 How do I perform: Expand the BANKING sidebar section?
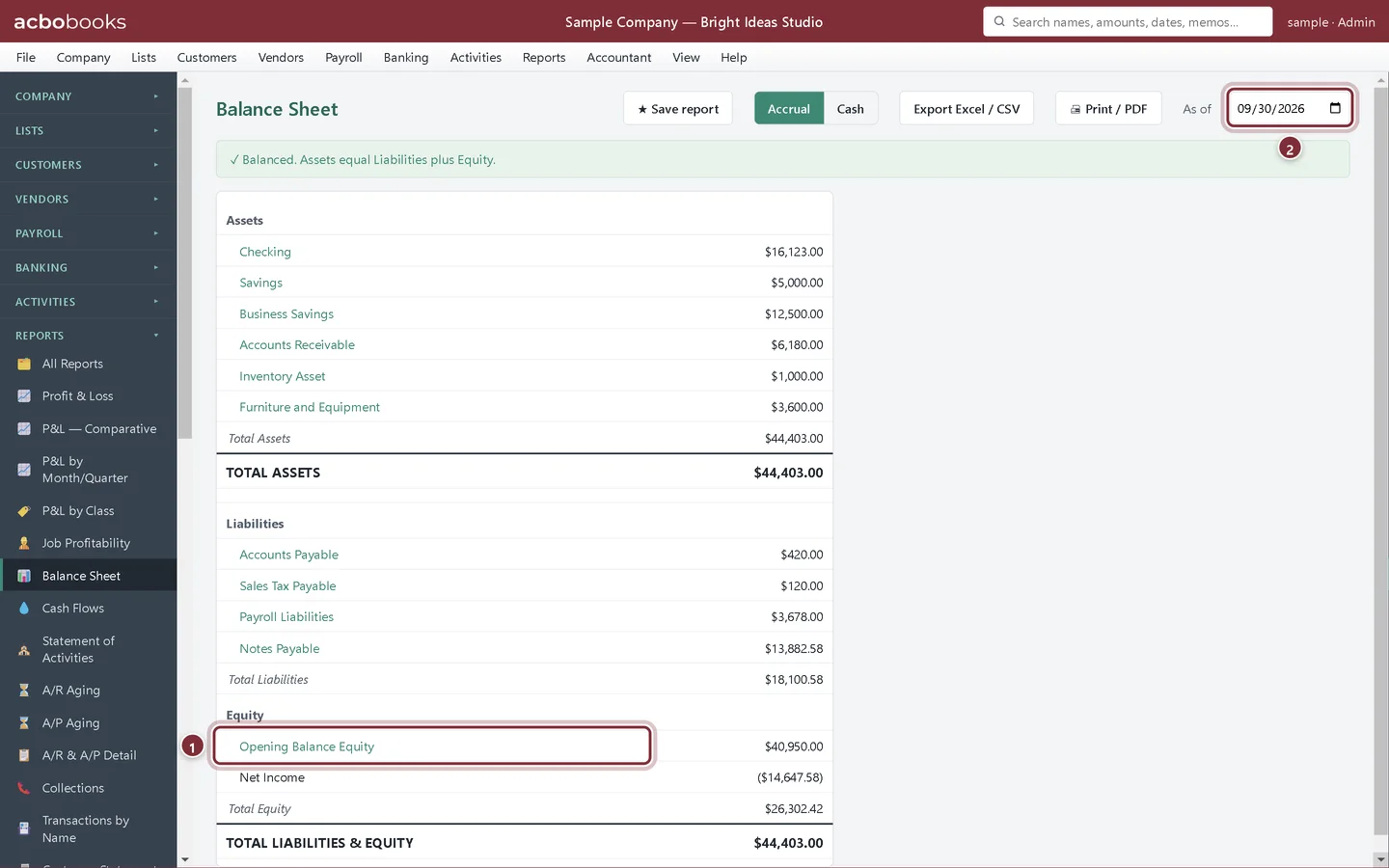[x=88, y=268]
